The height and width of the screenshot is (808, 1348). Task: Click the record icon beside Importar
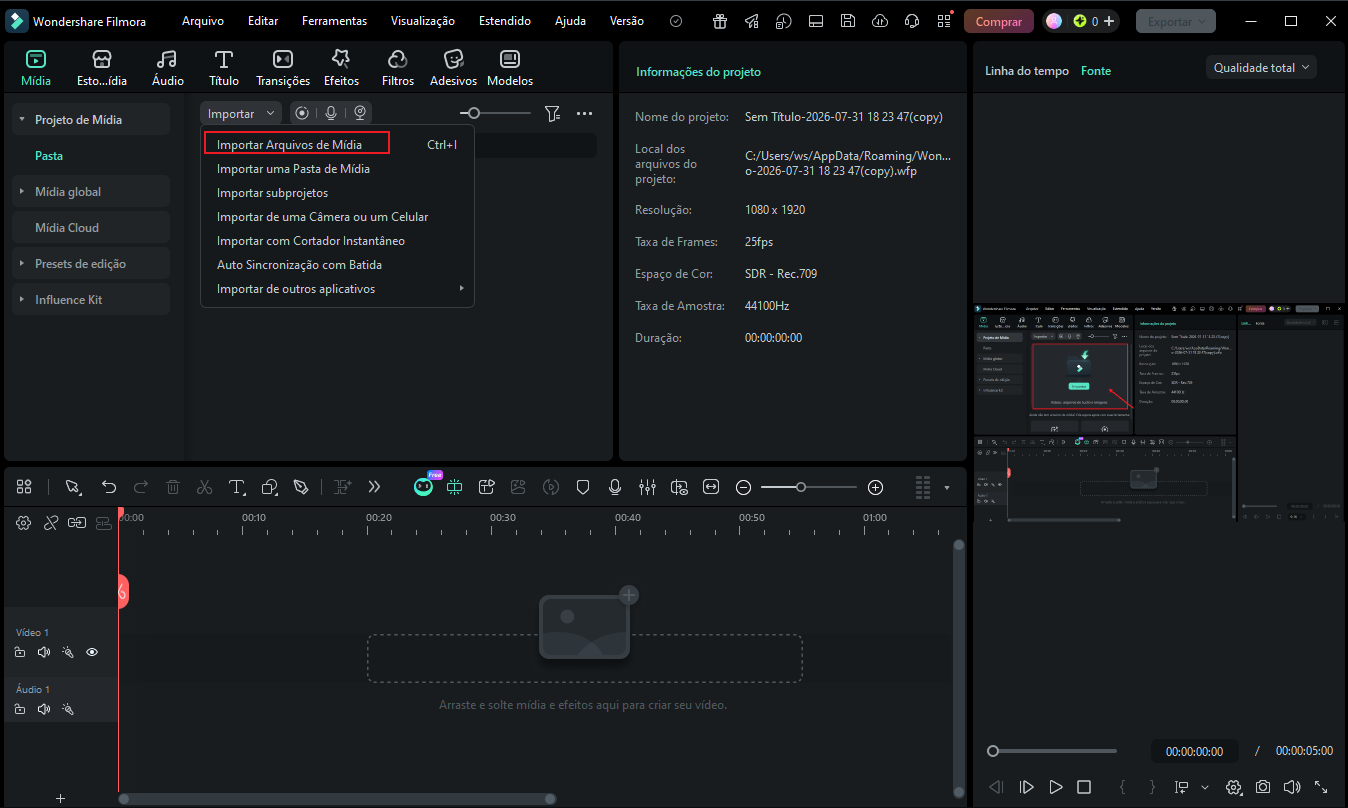(302, 114)
